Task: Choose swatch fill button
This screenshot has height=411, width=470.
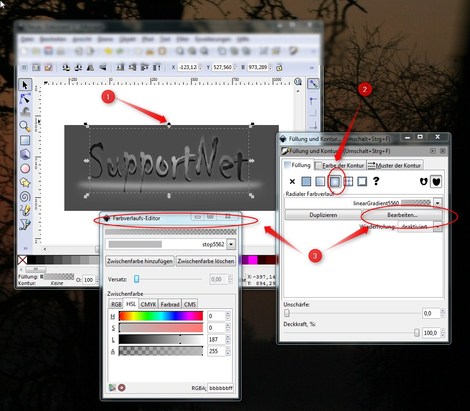Action: (x=362, y=181)
